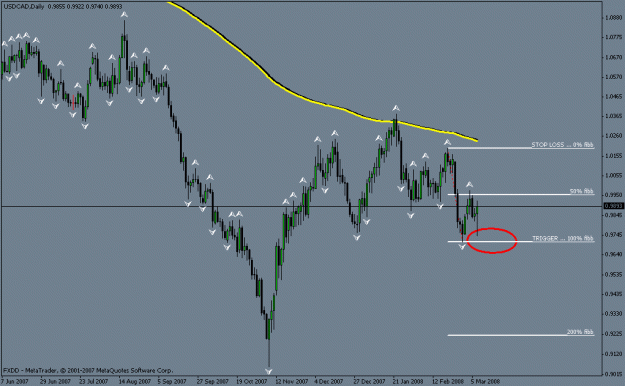625x386 pixels.
Task: Click the 0.9950 price axis label
Action: coord(613,195)
